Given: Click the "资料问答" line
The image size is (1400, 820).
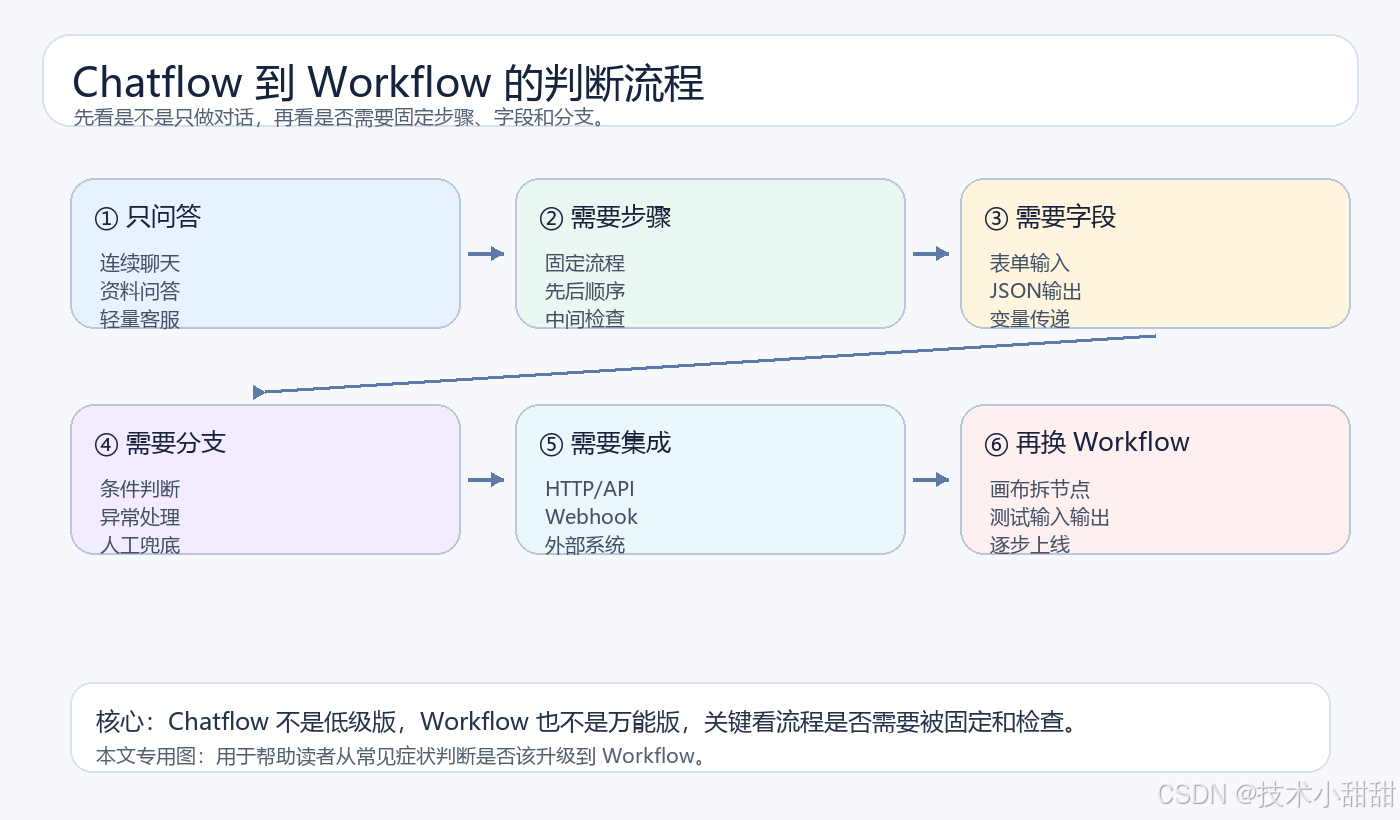Looking at the screenshot, I should tap(140, 291).
